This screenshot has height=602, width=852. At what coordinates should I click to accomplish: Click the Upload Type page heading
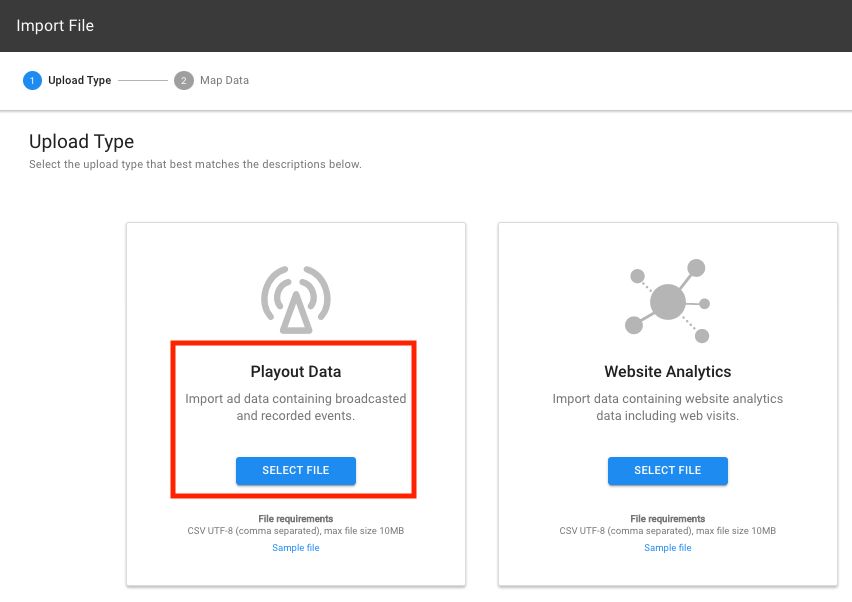(x=81, y=141)
